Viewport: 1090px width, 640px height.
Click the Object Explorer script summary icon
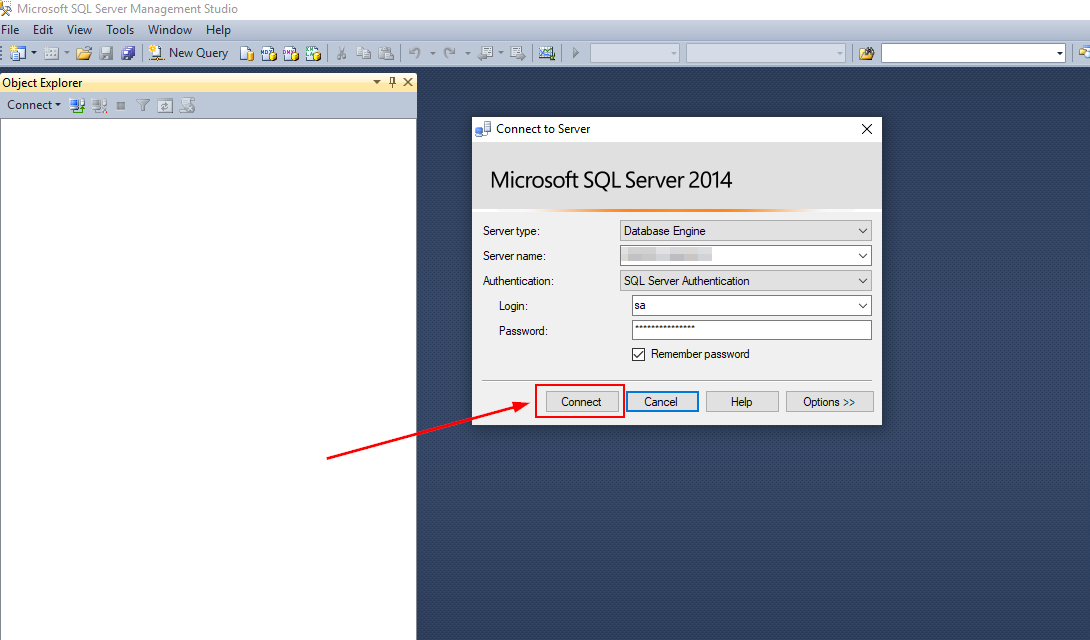(x=187, y=106)
